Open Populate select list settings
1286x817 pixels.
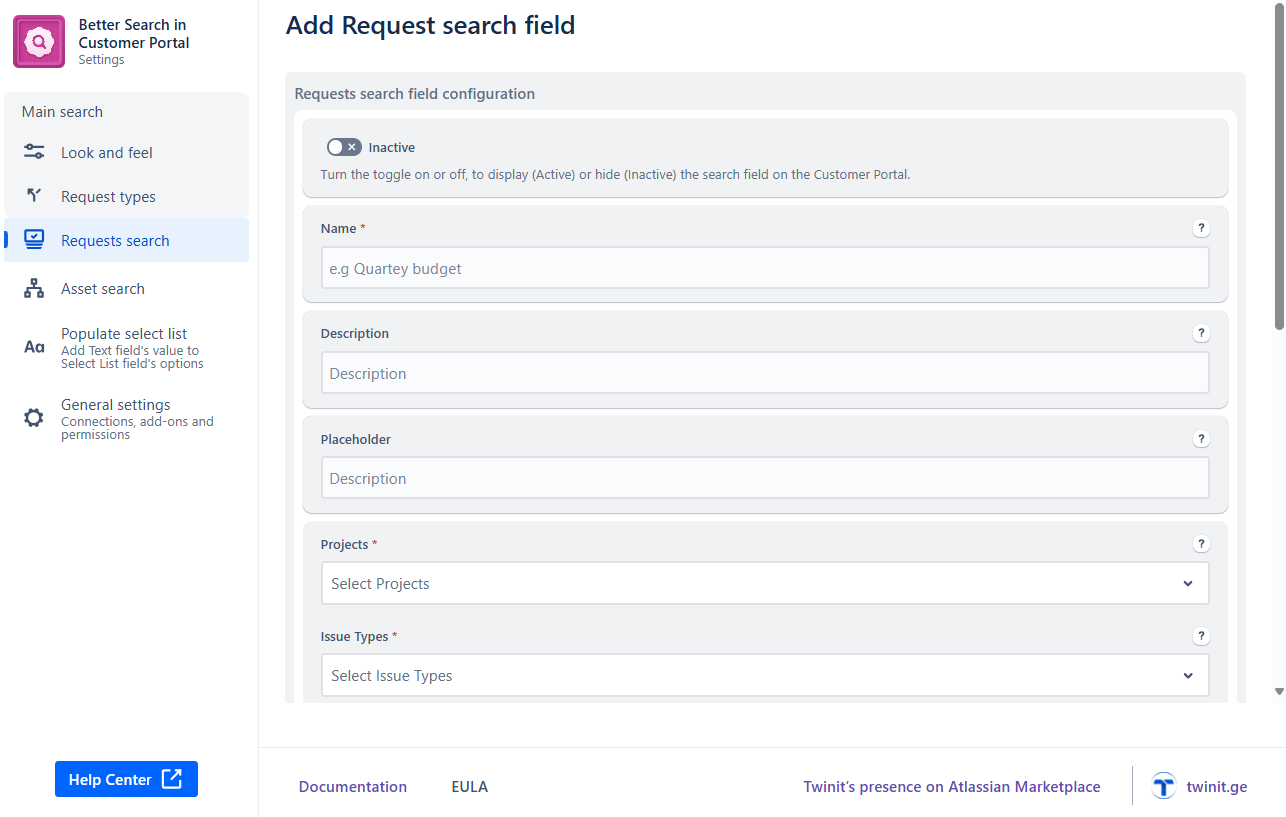(x=126, y=347)
